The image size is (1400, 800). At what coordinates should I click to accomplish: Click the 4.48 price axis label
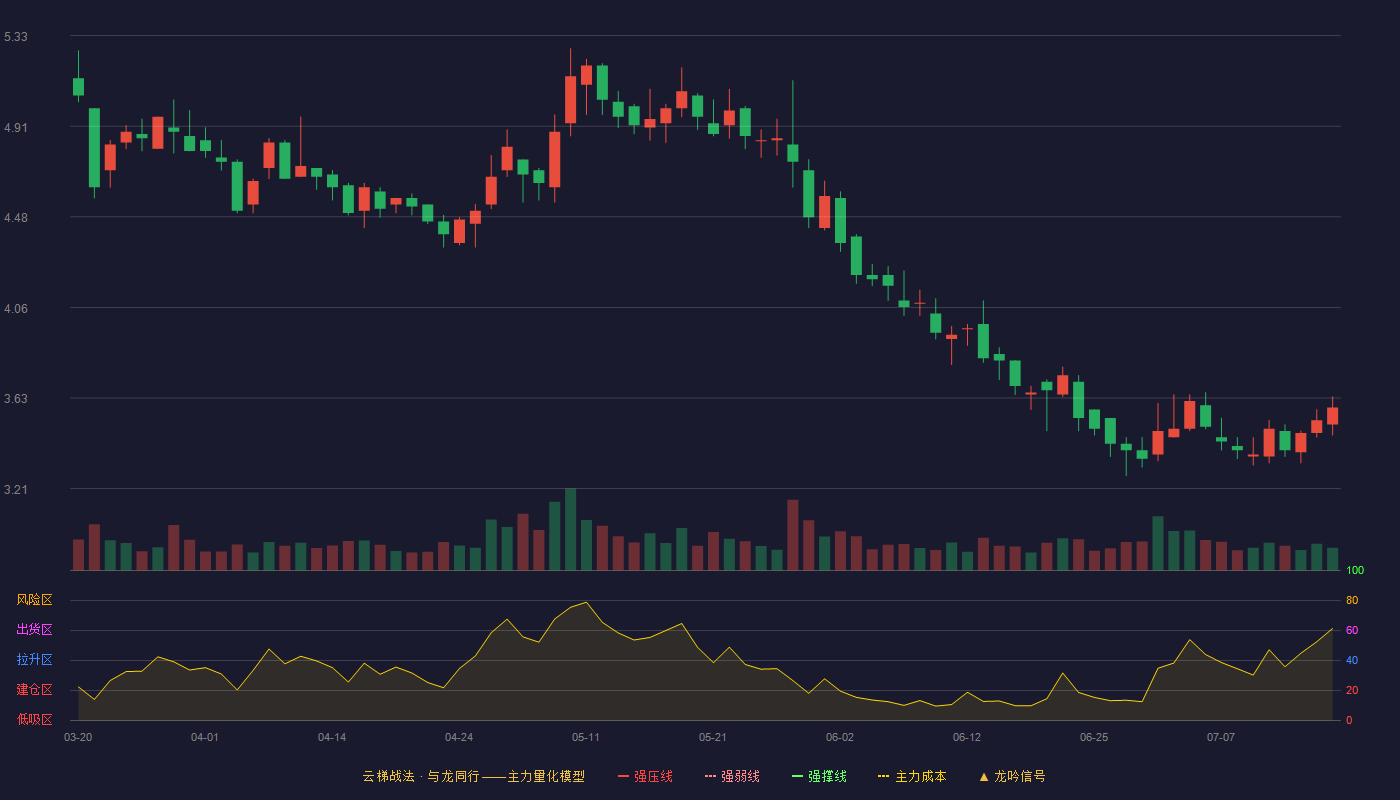16,218
